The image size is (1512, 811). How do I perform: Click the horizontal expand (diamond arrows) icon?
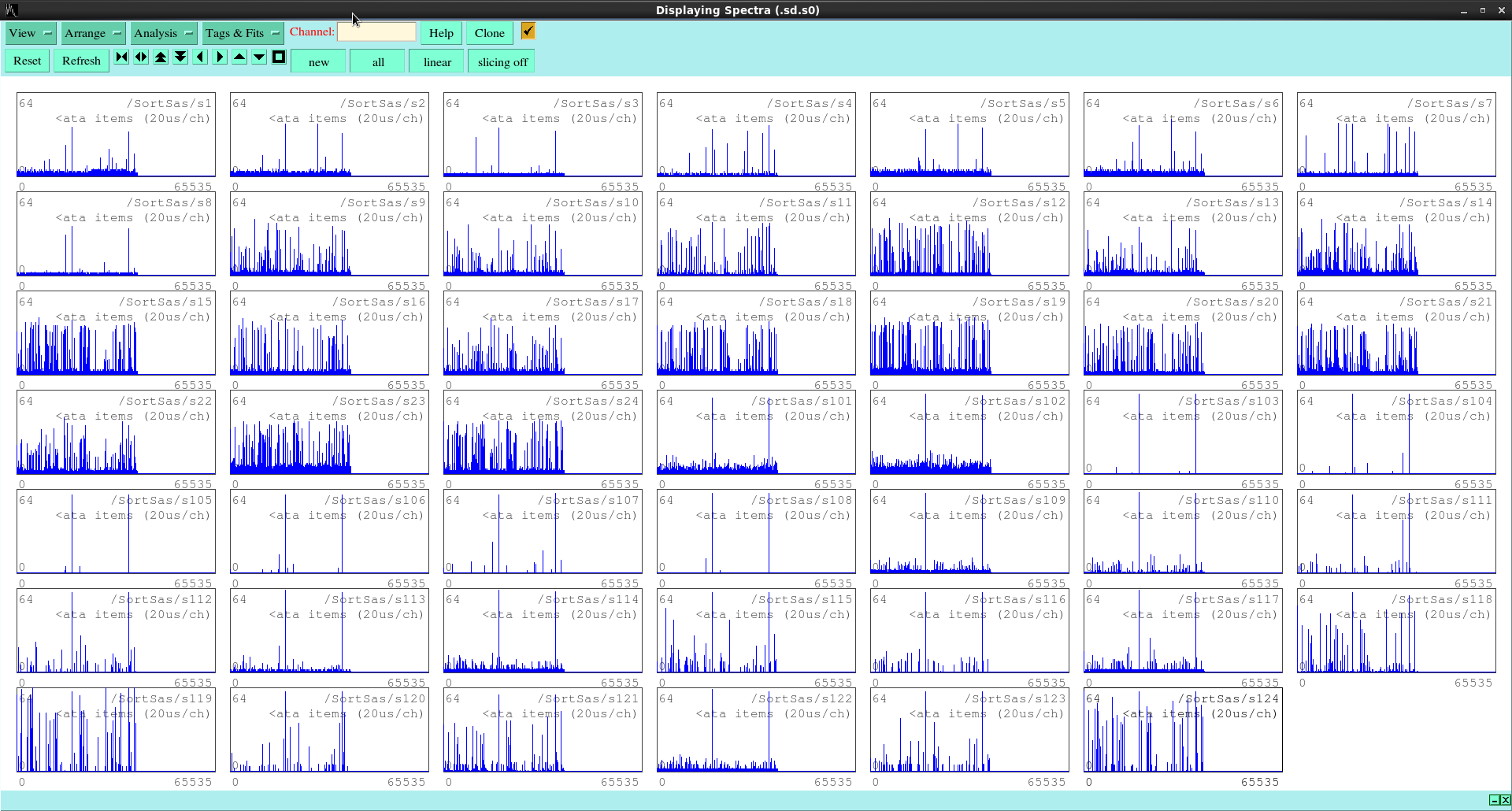click(141, 57)
